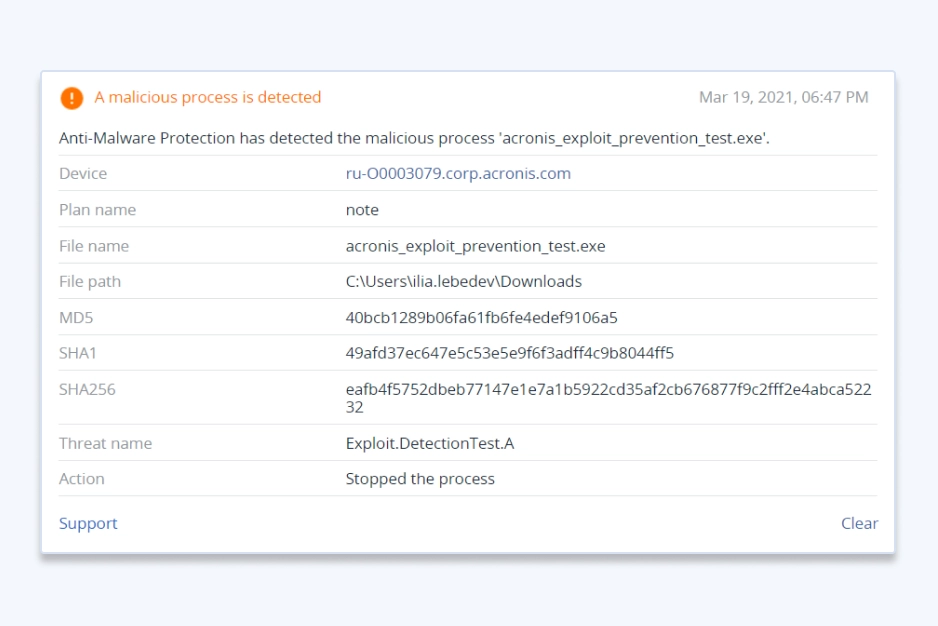Image resolution: width=938 pixels, height=626 pixels.
Task: Select the threat name Exploit.DetectionTest.A
Action: click(430, 443)
